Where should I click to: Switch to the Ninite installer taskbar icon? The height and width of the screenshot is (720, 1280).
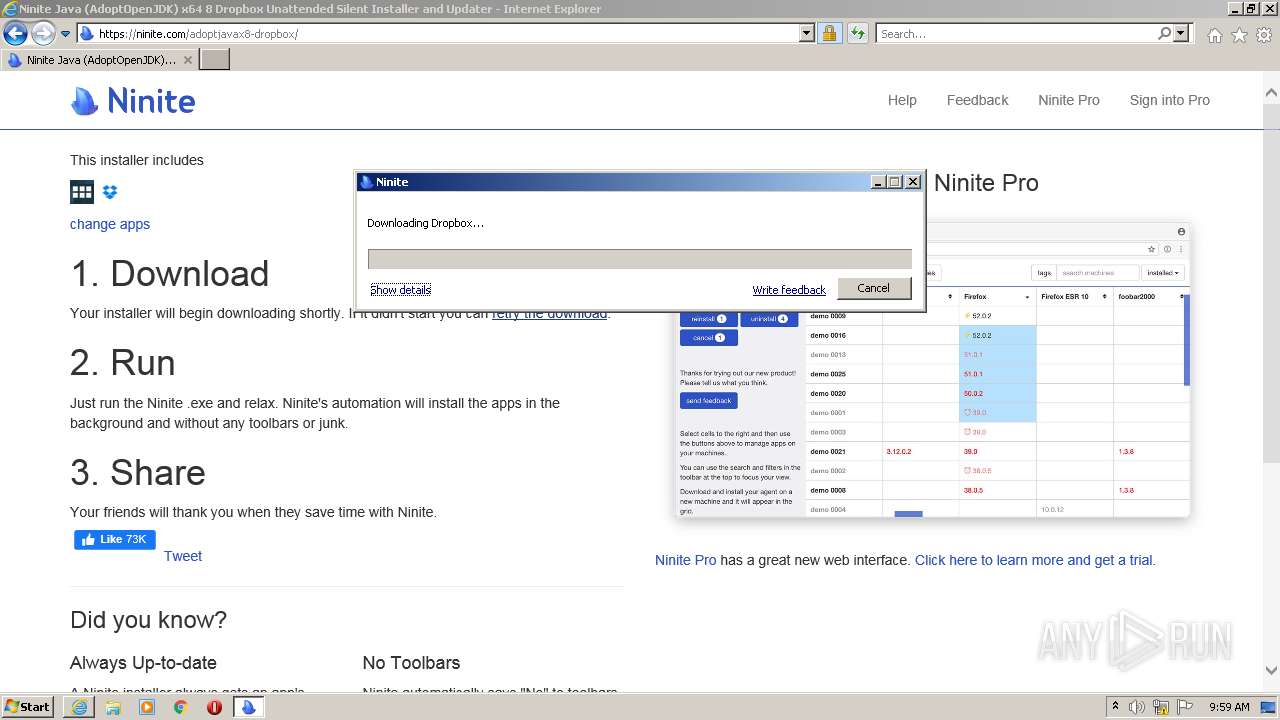(248, 707)
